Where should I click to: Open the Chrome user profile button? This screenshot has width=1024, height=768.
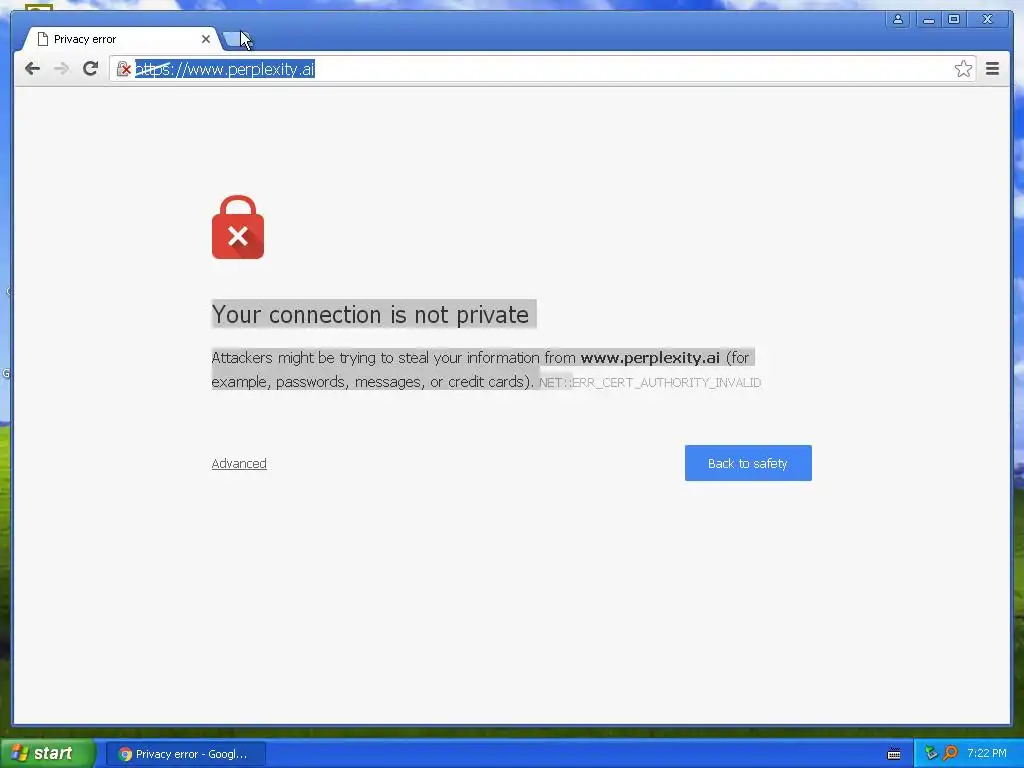click(898, 19)
